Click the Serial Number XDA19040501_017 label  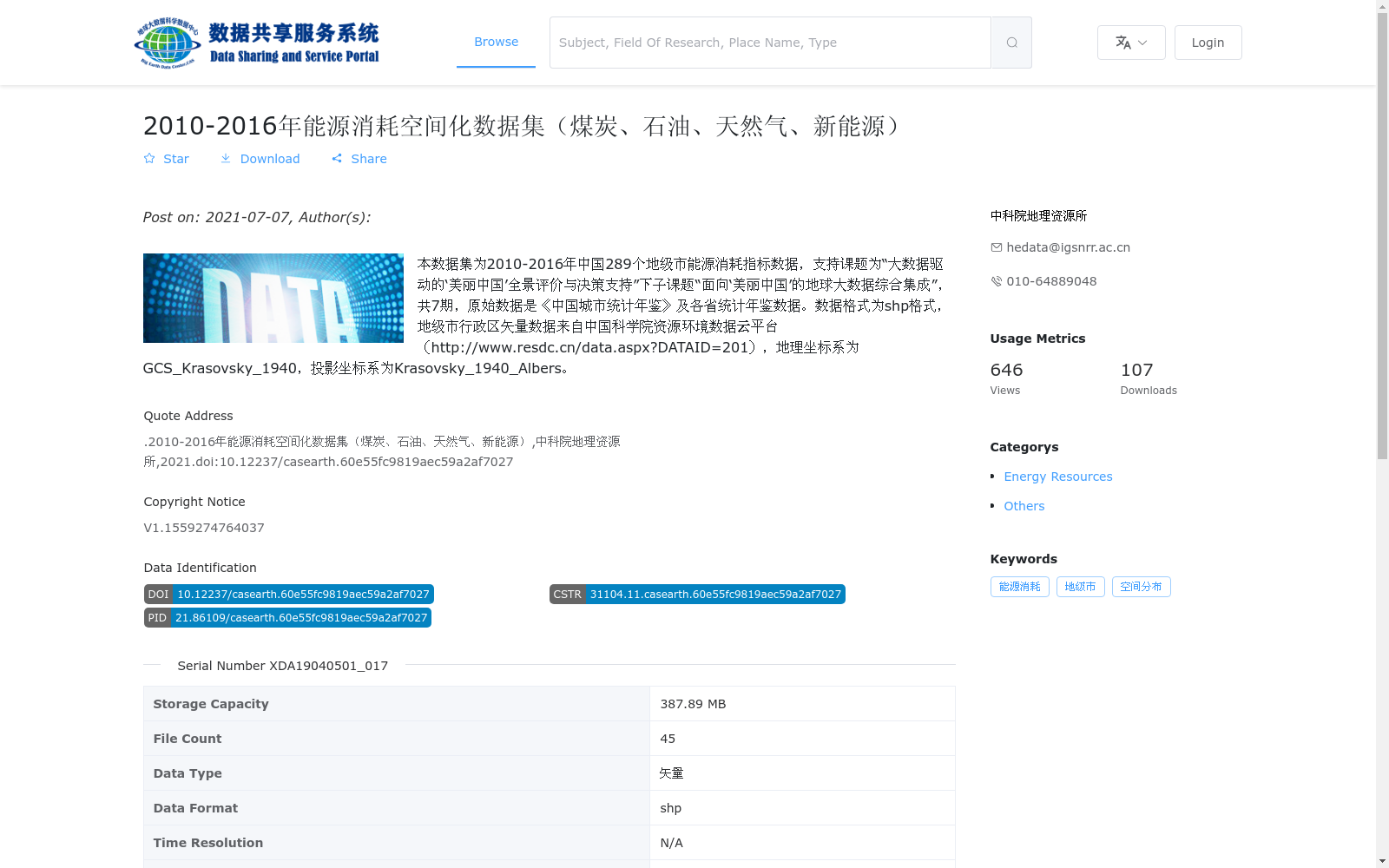tap(282, 666)
